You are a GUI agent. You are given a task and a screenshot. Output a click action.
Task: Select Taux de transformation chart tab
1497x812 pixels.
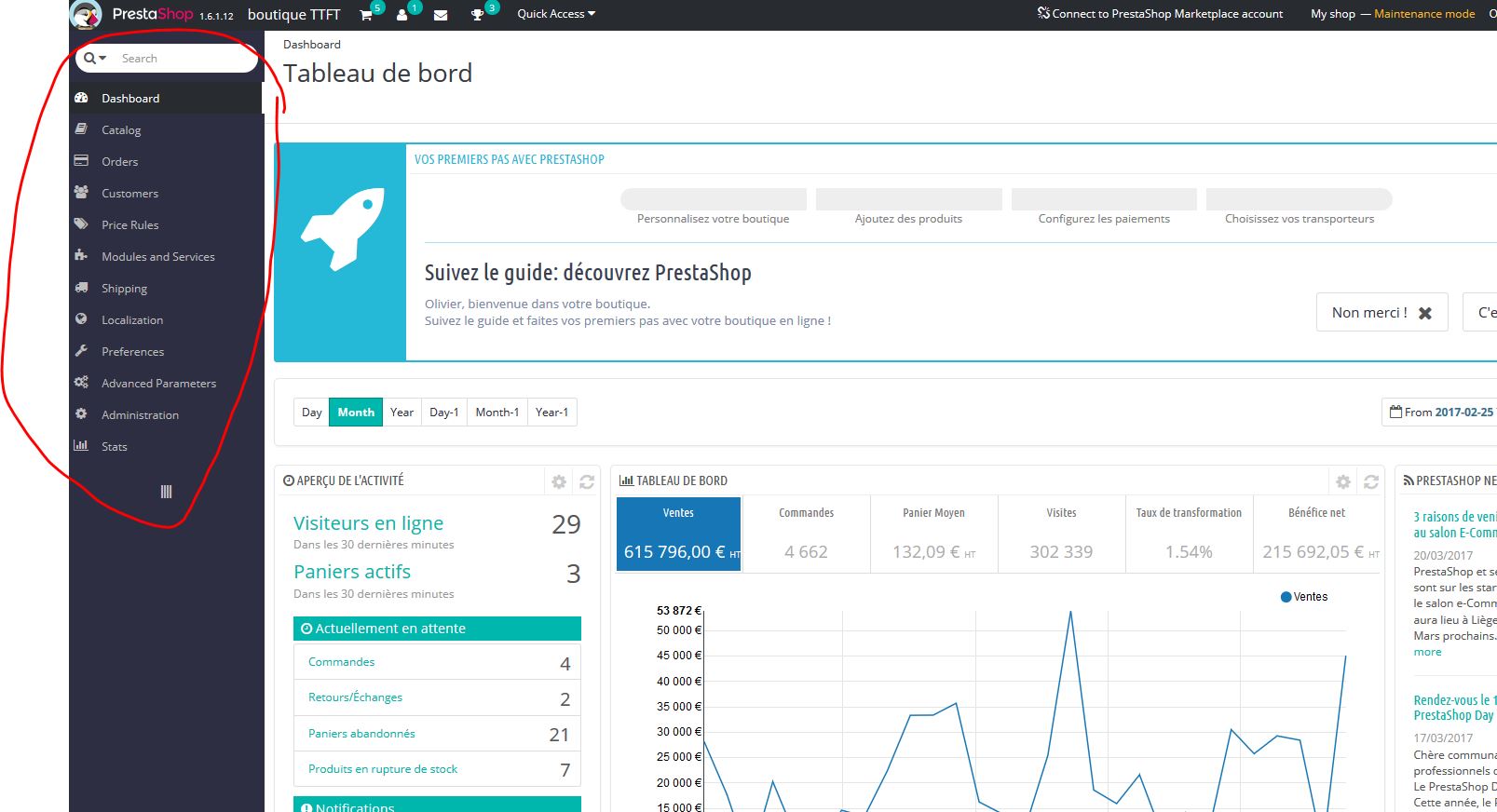point(1189,534)
